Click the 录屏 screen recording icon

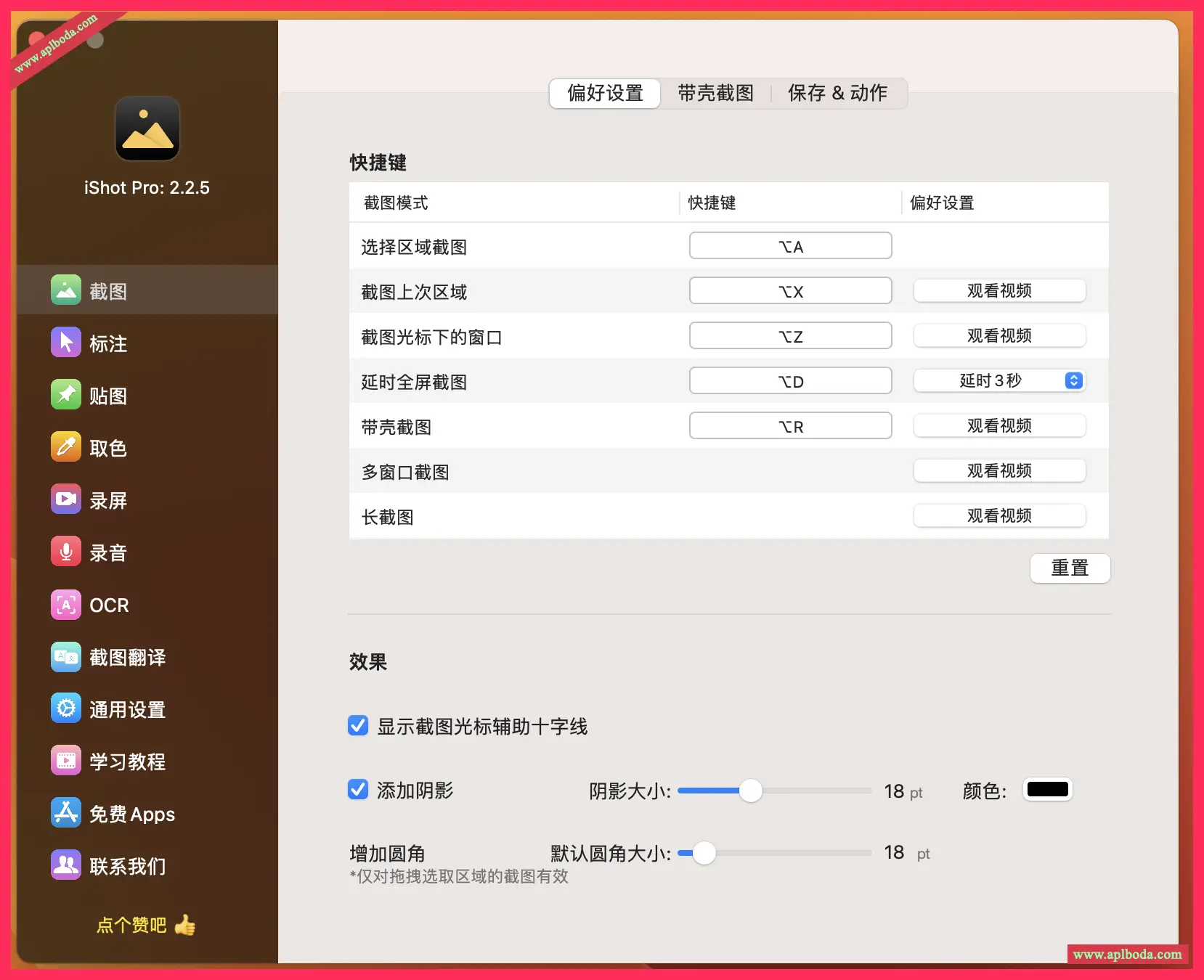click(66, 499)
